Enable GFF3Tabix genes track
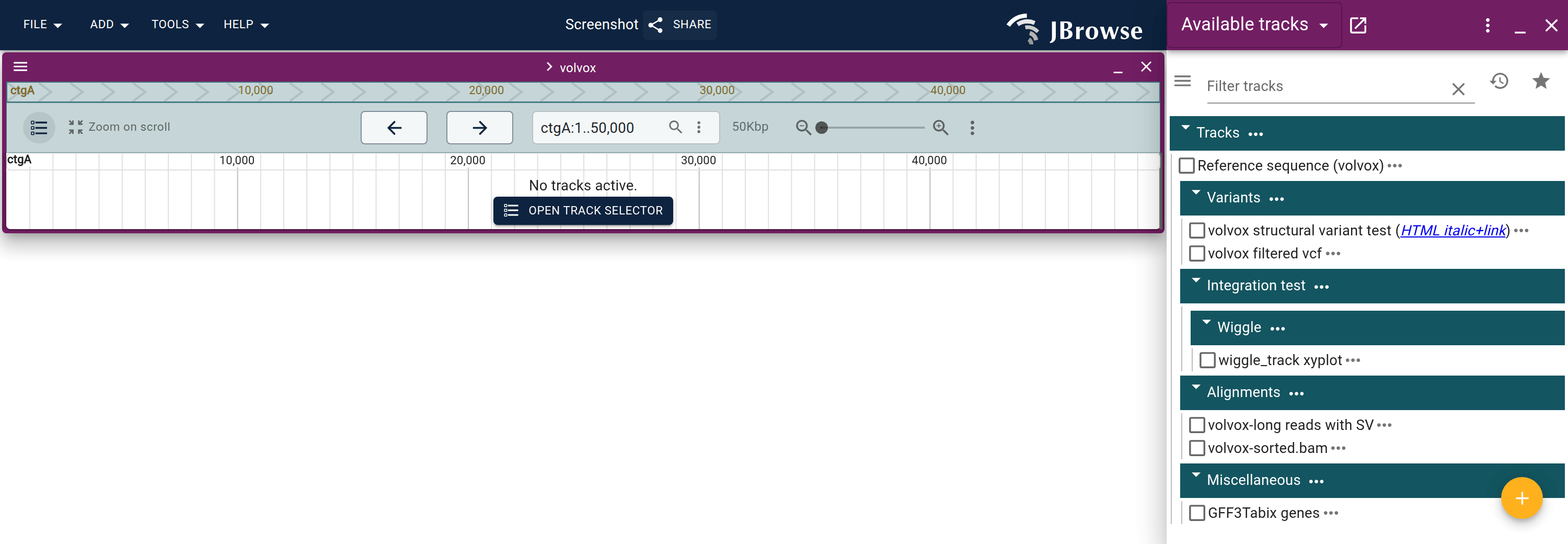 [x=1197, y=513]
